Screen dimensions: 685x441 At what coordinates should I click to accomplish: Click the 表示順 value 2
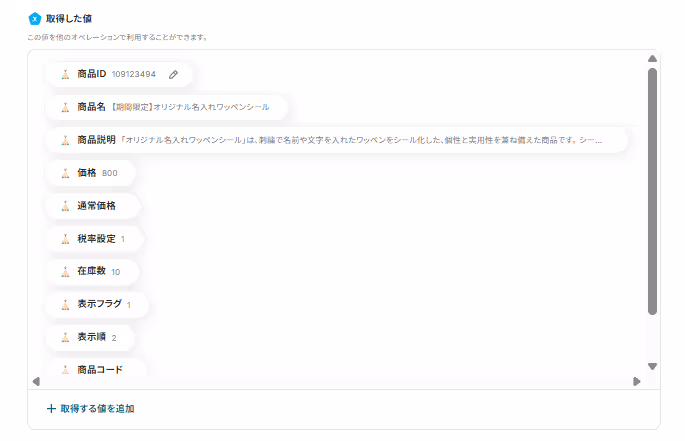(x=114, y=338)
